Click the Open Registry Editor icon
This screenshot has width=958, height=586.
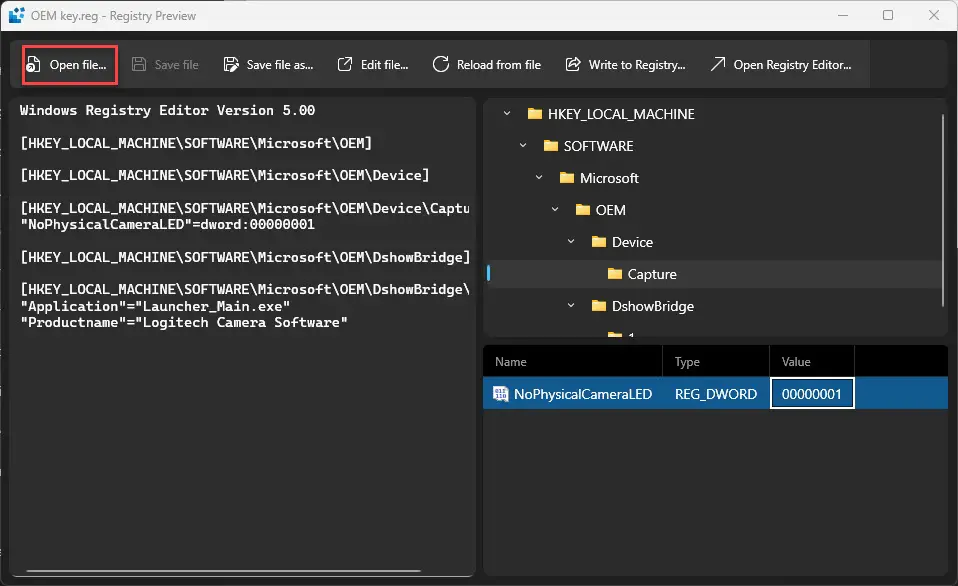tap(718, 65)
